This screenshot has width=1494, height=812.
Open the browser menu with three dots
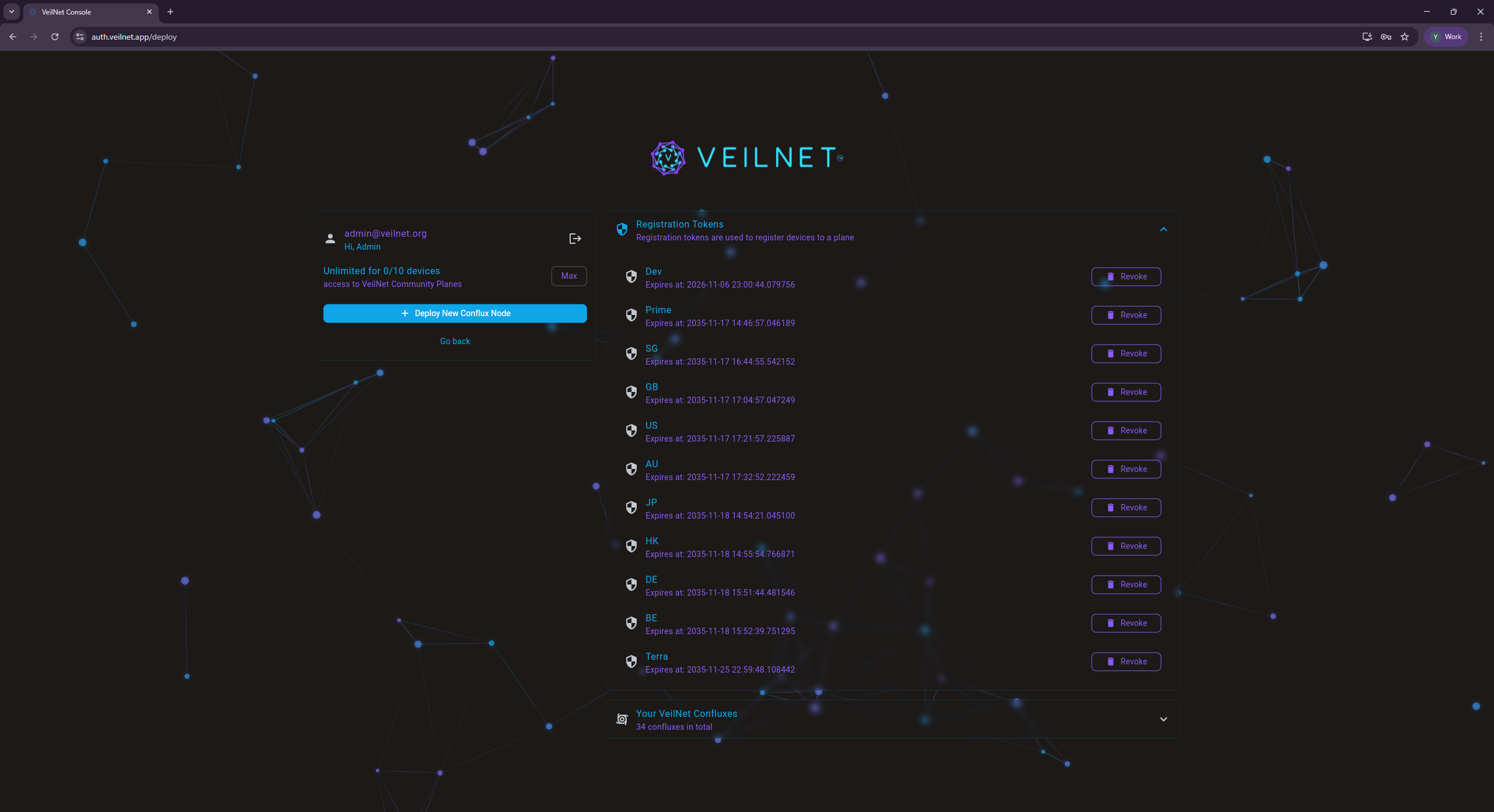(1481, 36)
